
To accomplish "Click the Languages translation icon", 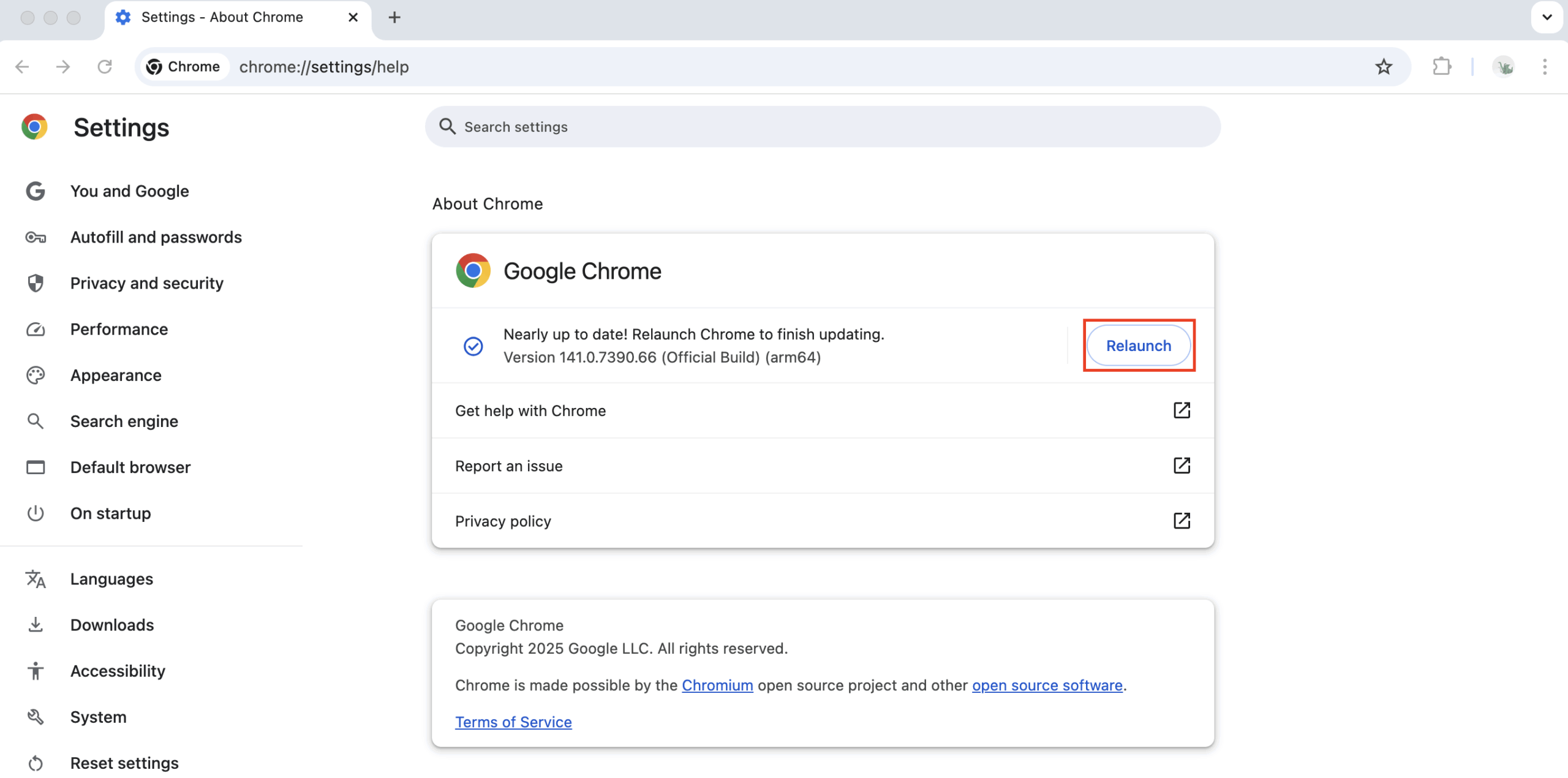I will 35,578.
